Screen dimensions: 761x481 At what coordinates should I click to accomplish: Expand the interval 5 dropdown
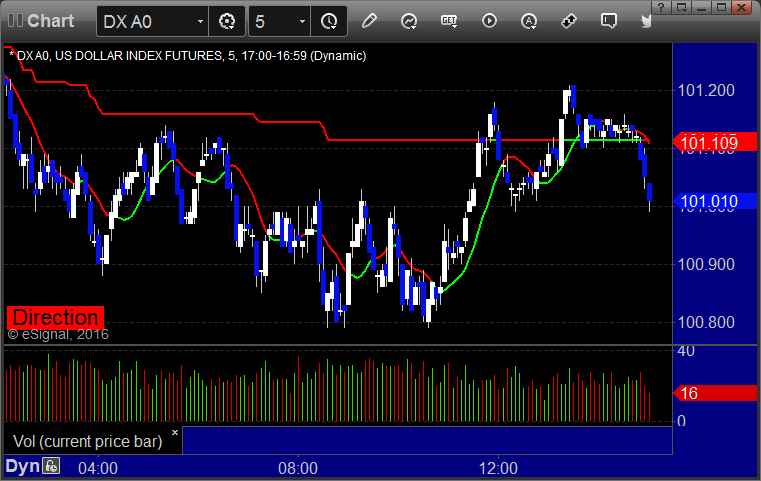[x=302, y=21]
